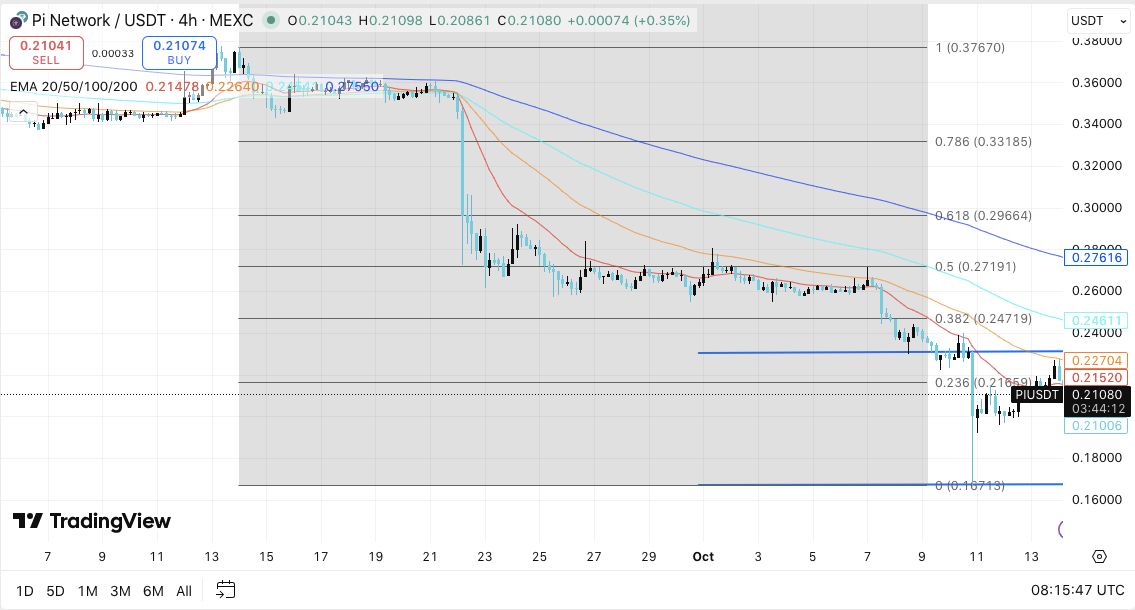This screenshot has width=1135, height=610.
Task: Open the USDT currency dropdown
Action: click(1098, 21)
